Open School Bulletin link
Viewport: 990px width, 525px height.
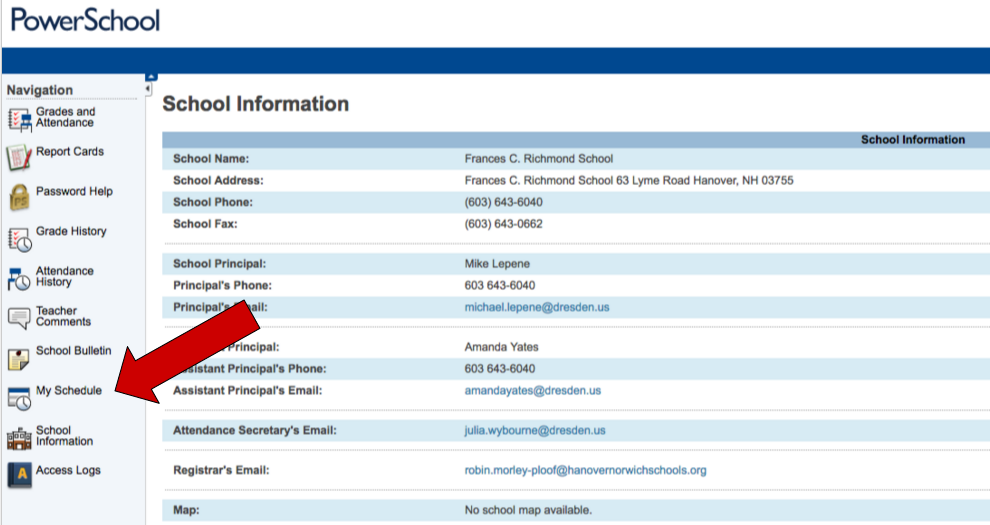[73, 350]
